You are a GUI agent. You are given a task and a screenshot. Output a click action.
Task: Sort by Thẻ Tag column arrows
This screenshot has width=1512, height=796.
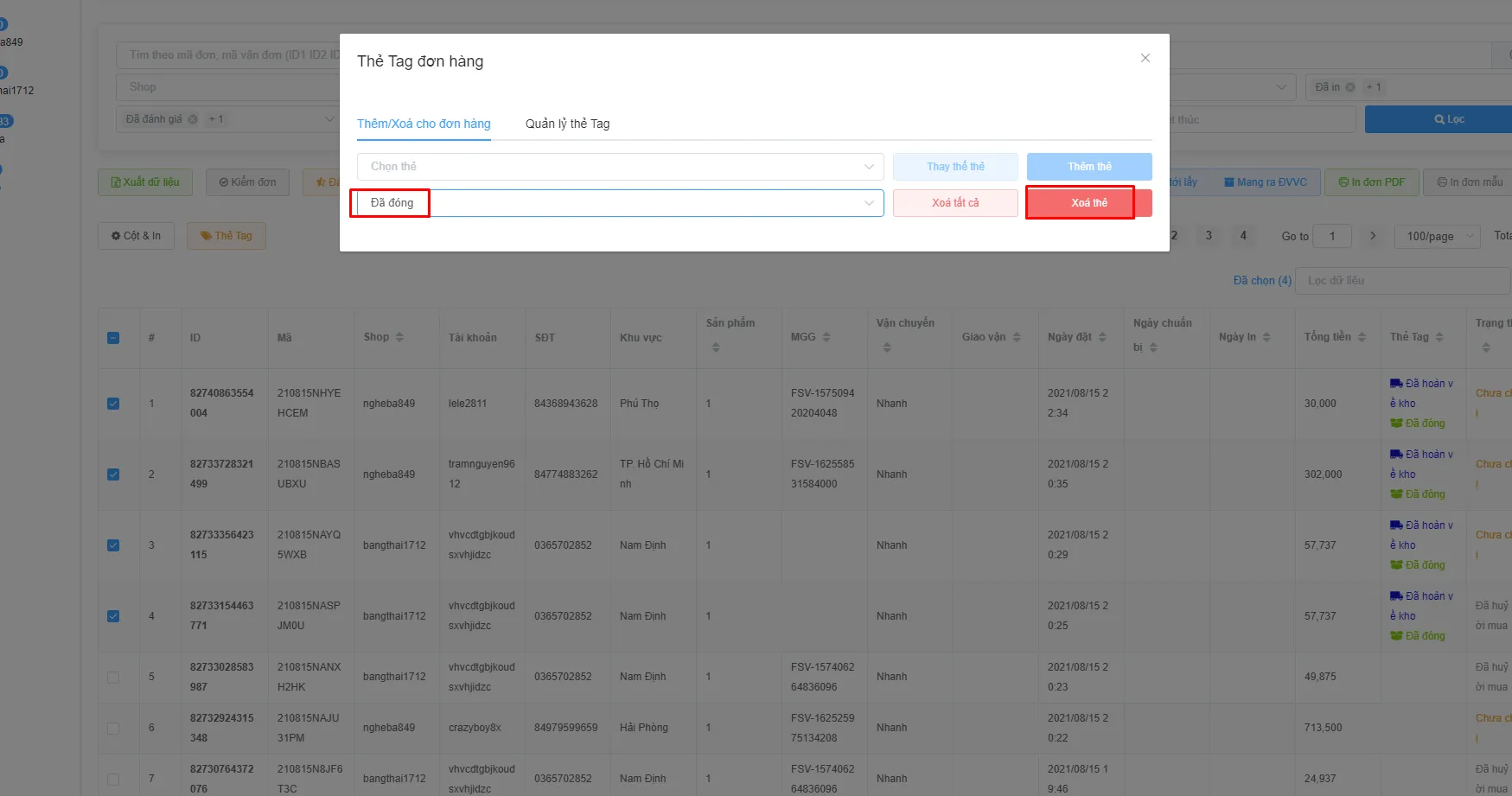[1439, 337]
